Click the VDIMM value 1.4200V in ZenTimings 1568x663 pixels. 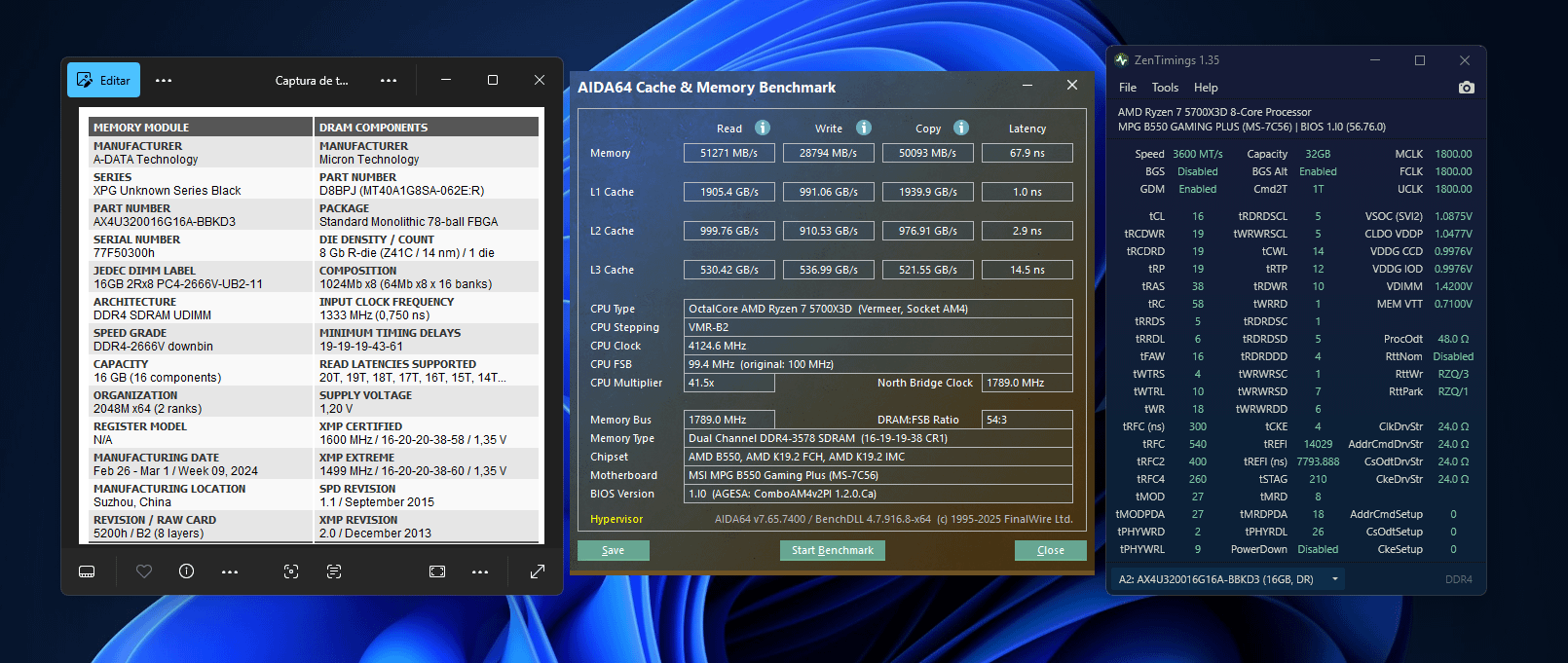(1453, 286)
